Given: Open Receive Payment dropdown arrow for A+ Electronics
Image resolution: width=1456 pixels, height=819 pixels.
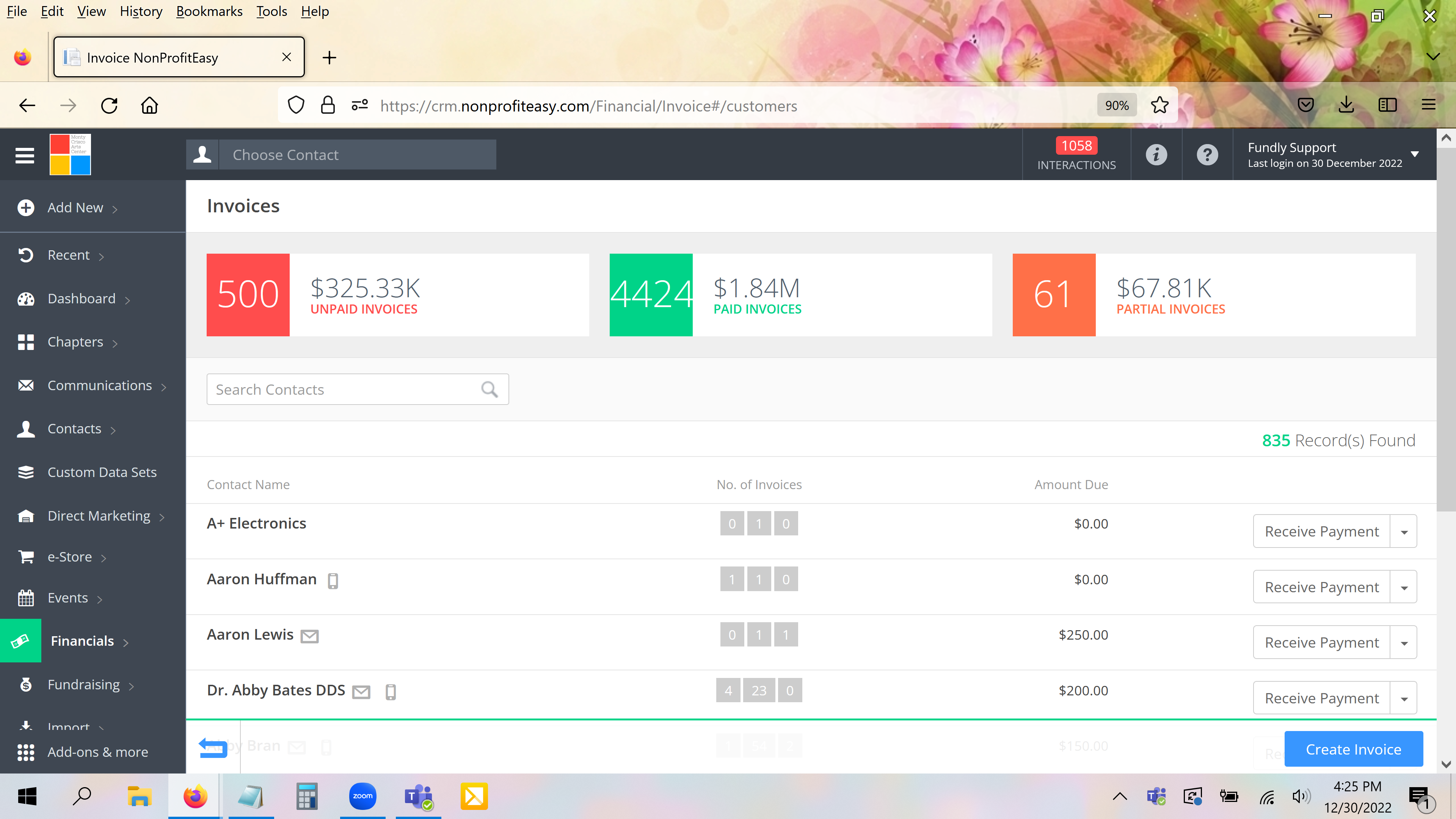Looking at the screenshot, I should pos(1403,531).
